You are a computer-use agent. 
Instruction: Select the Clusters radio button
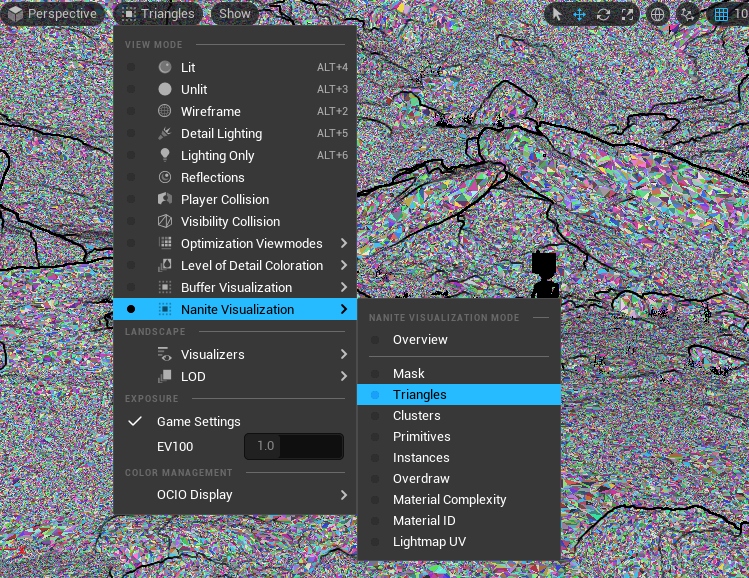(375, 416)
